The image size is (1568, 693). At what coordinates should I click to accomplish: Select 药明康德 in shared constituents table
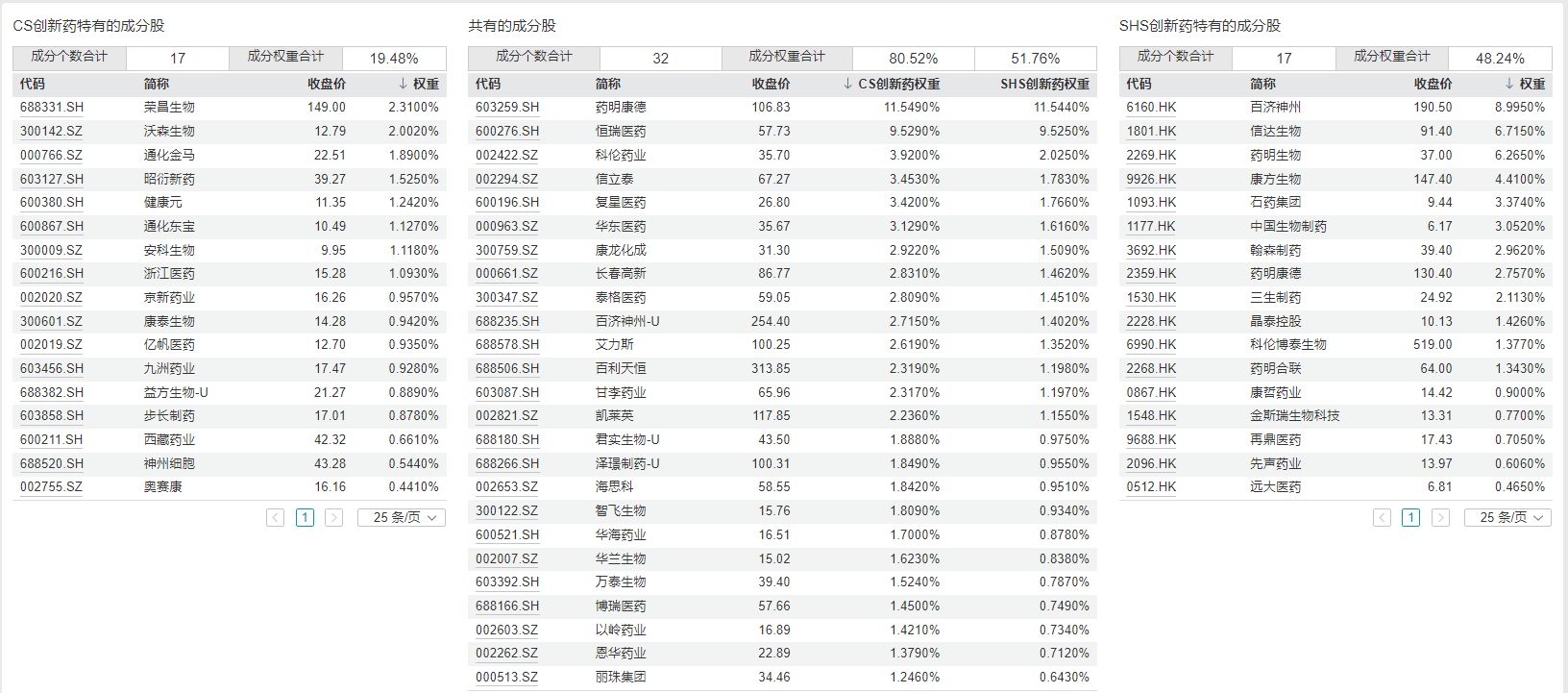[x=621, y=108]
